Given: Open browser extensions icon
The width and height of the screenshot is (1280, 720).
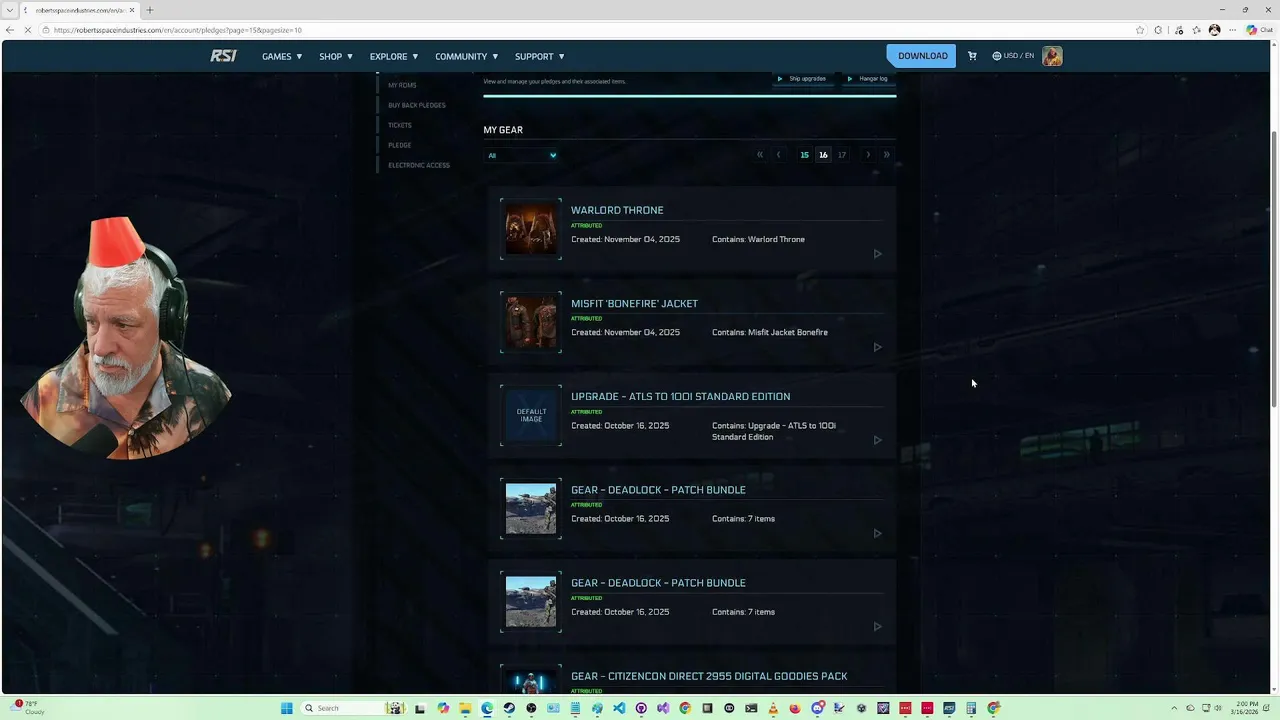Looking at the screenshot, I should (x=1158, y=30).
